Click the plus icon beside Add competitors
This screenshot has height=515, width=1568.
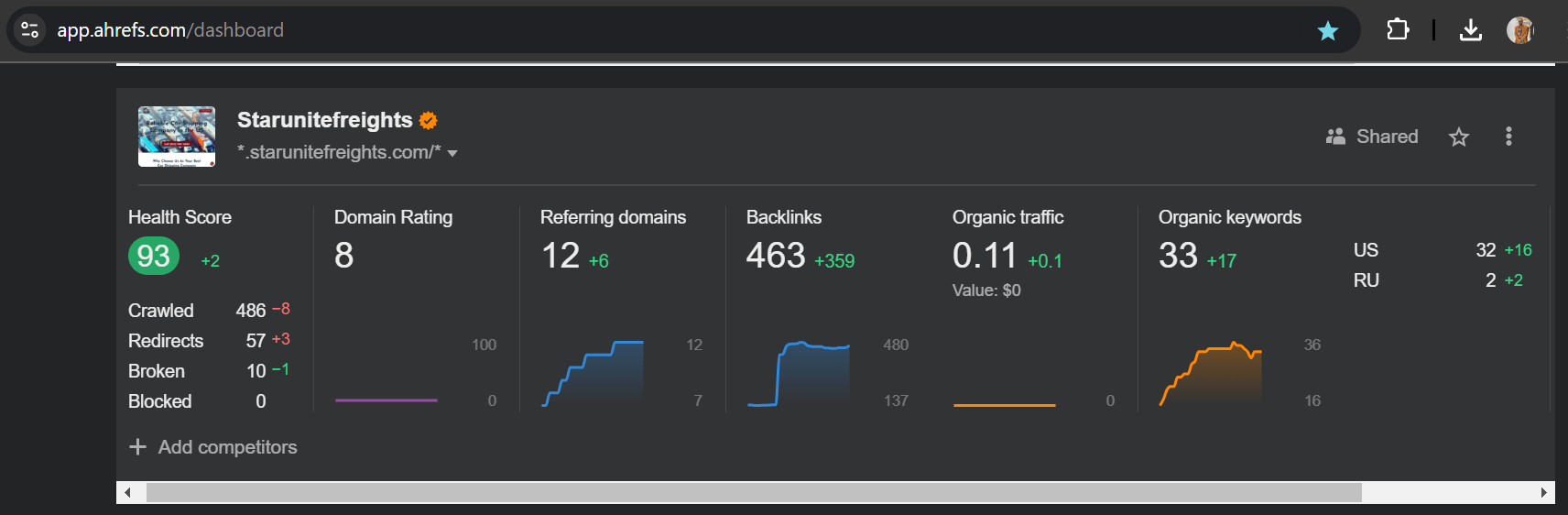(137, 446)
